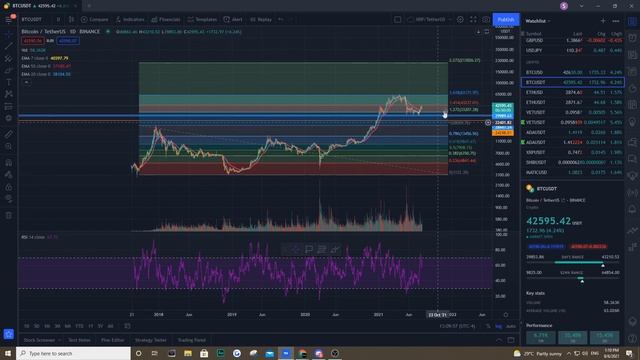This screenshot has height=360, width=640.
Task: Select MATICUSD row in watchlist
Action: click(573, 172)
